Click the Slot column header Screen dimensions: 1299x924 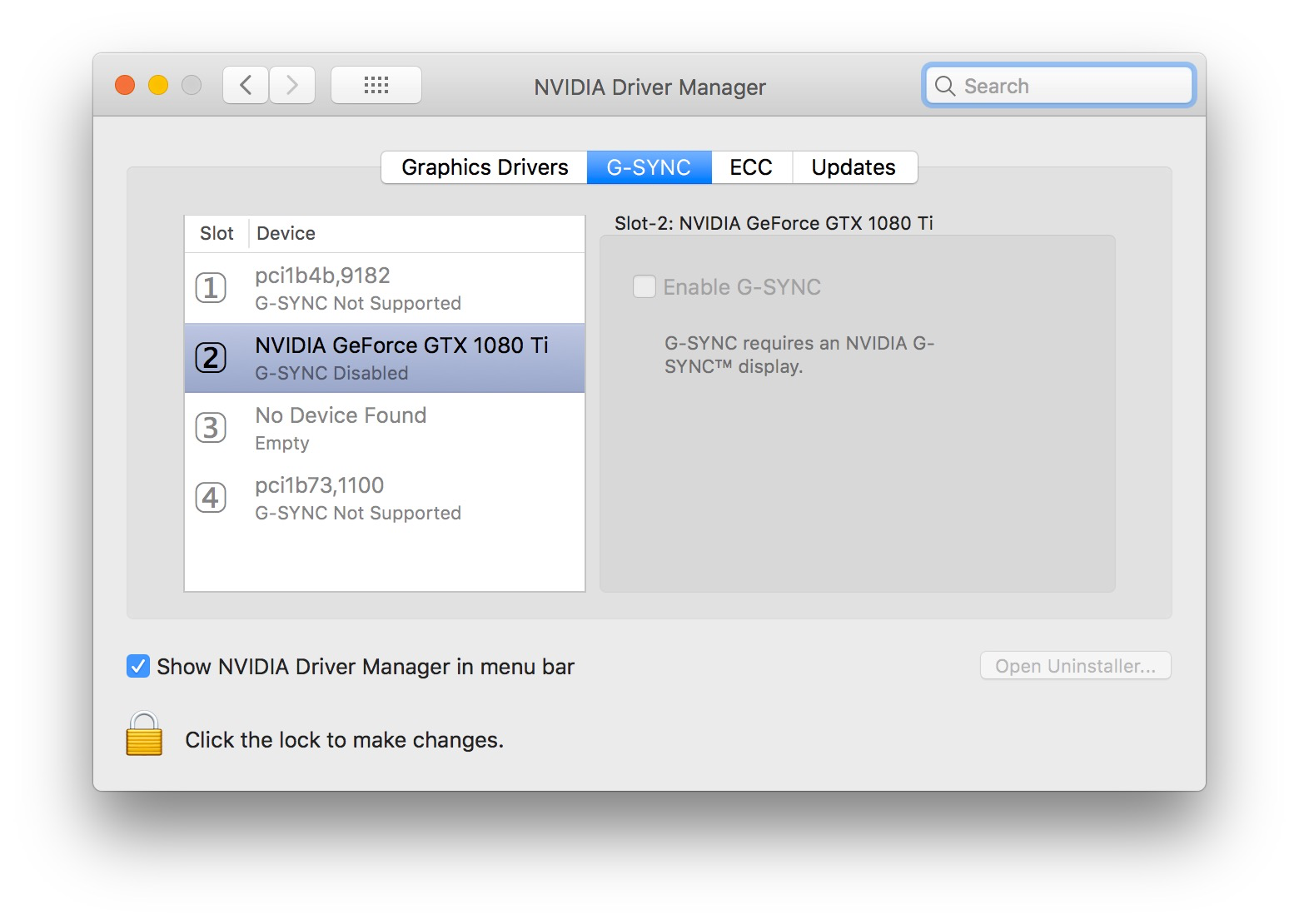point(216,233)
